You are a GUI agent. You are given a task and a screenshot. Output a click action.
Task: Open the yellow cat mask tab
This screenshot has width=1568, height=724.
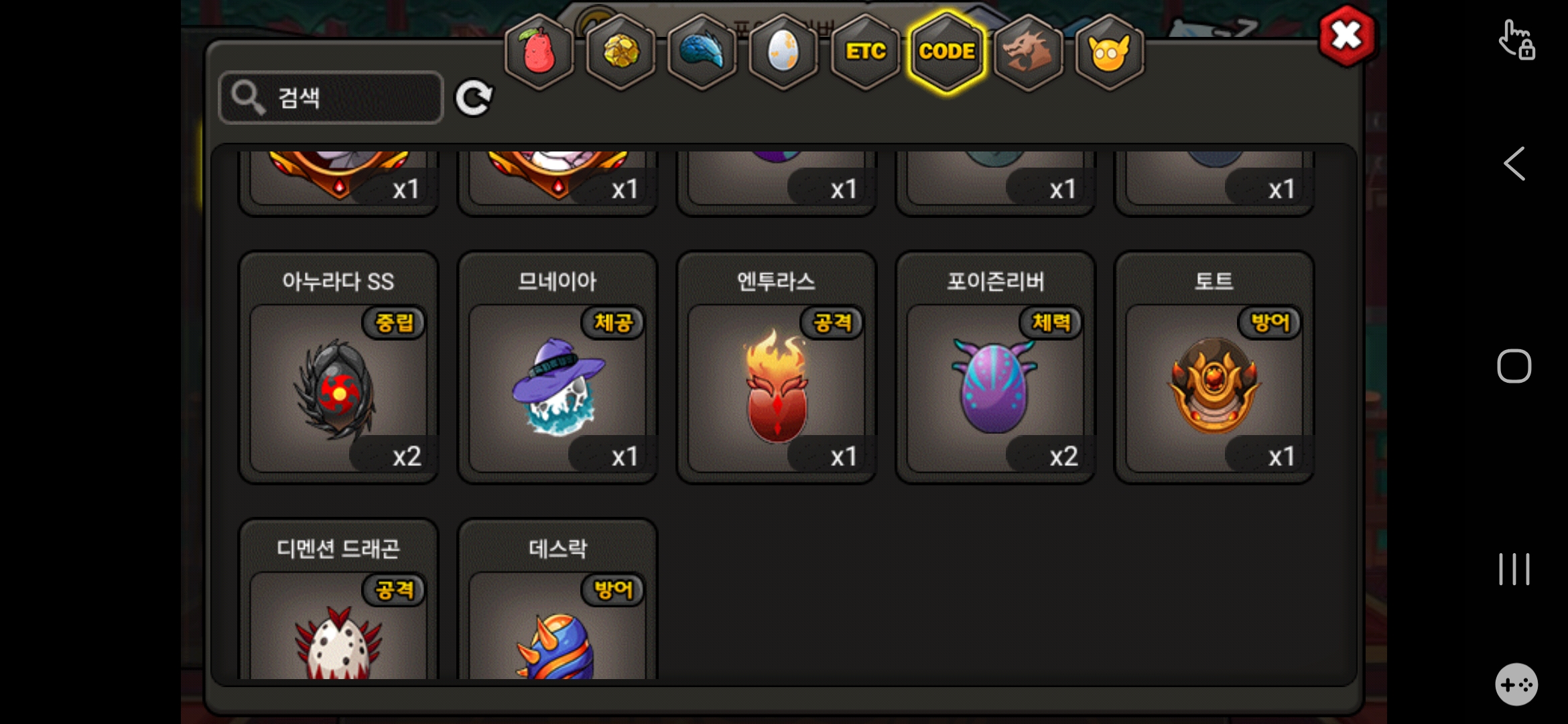coord(1110,52)
